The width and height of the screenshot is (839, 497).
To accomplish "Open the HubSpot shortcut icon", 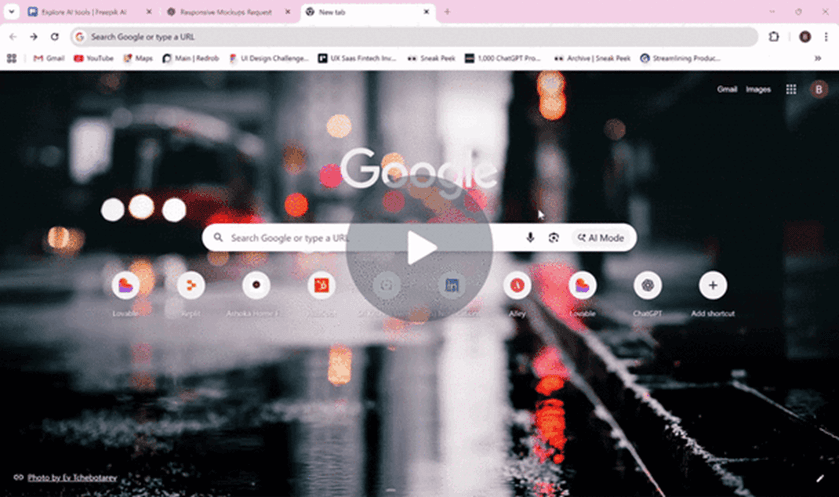I will [x=322, y=285].
